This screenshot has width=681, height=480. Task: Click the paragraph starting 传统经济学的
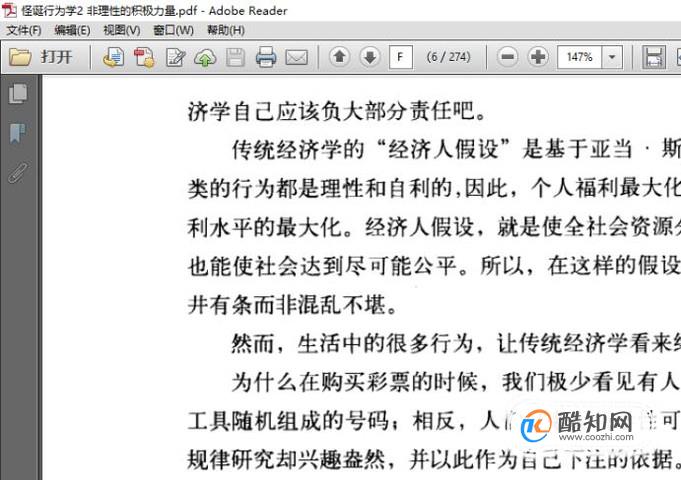tap(456, 150)
